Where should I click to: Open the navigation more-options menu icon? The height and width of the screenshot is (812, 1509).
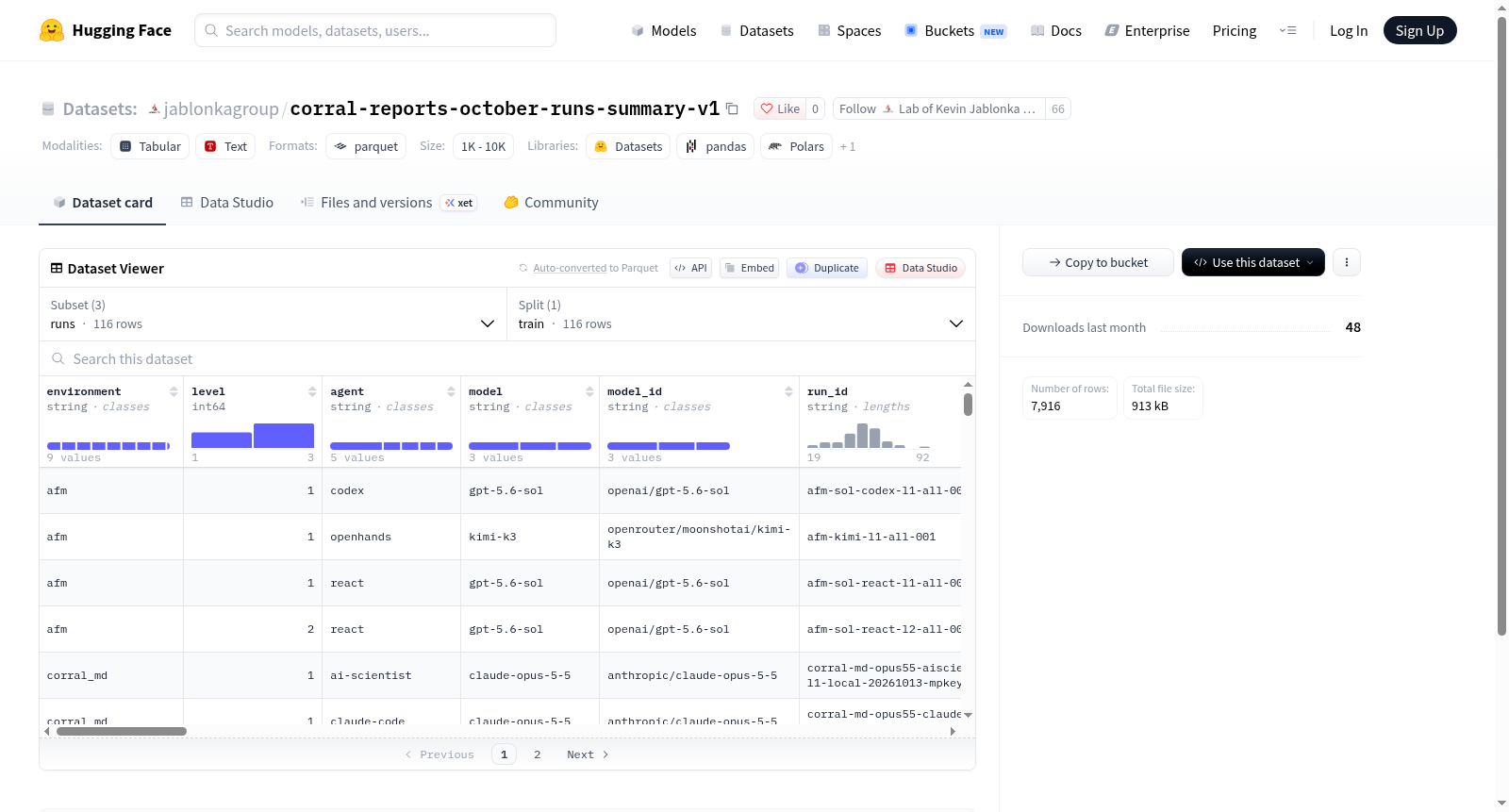(1287, 30)
